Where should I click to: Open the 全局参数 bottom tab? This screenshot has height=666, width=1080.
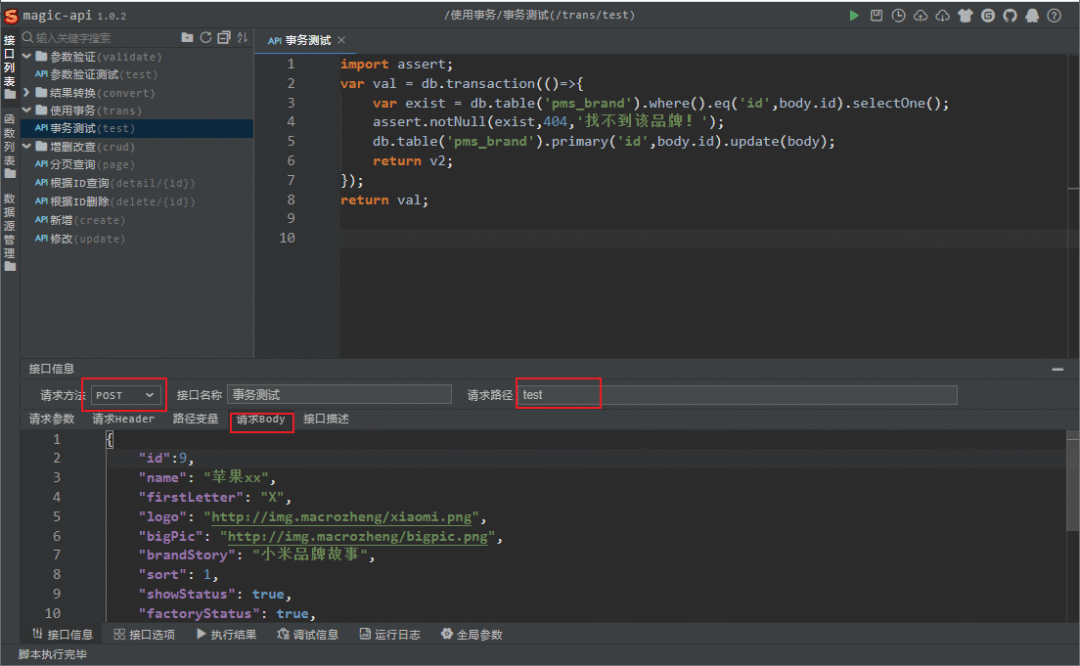(x=472, y=634)
